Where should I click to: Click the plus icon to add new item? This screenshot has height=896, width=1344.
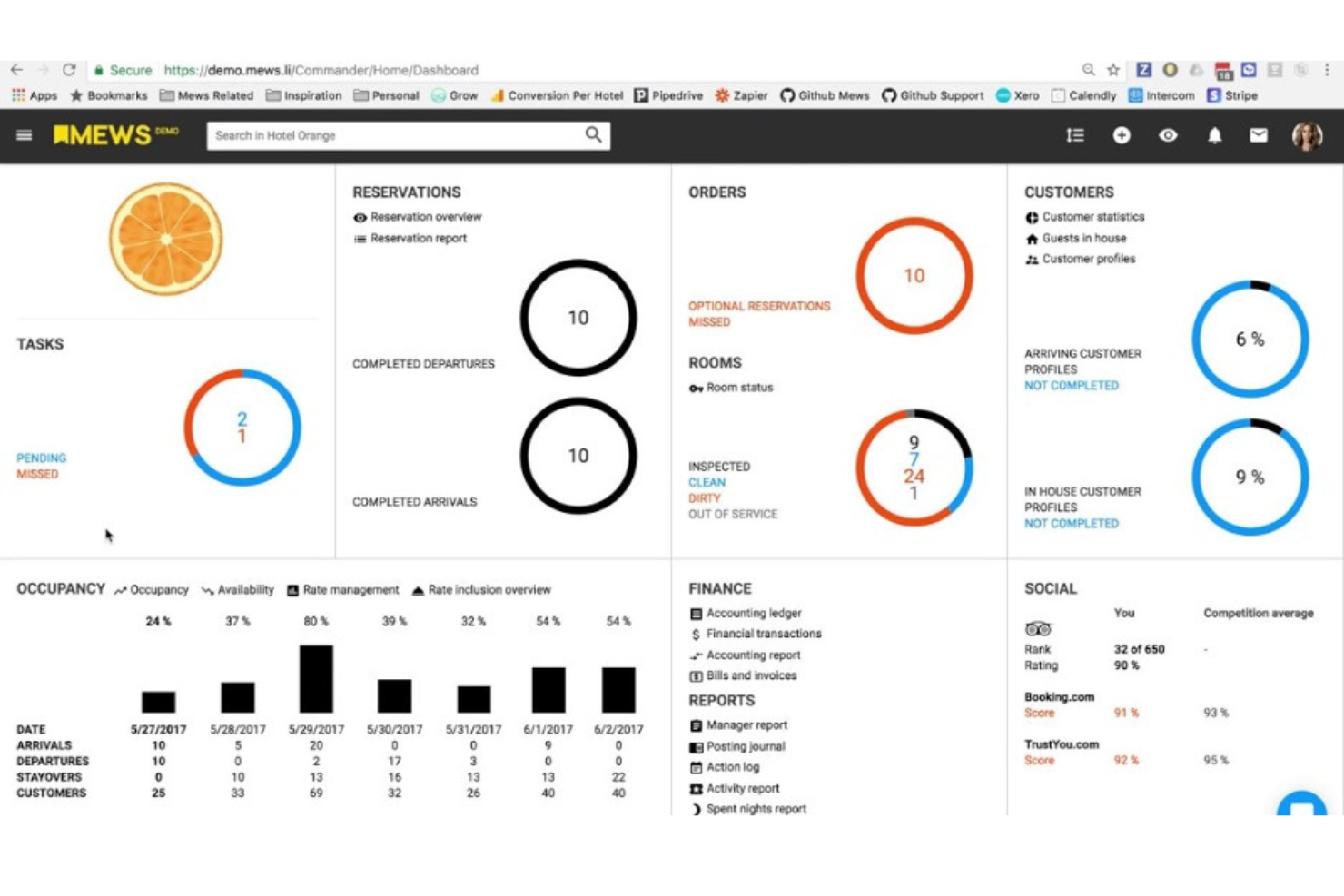1122,134
